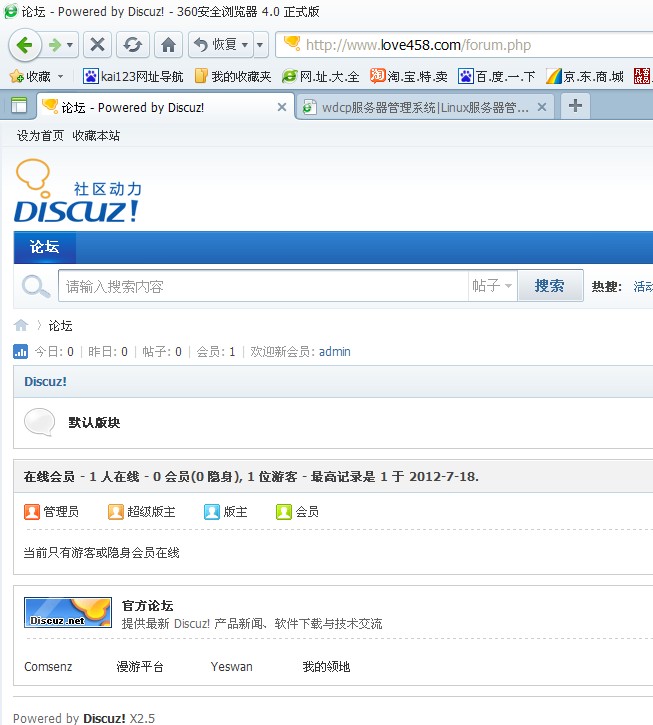
Task: Go back with the green back arrow
Action: (25, 45)
